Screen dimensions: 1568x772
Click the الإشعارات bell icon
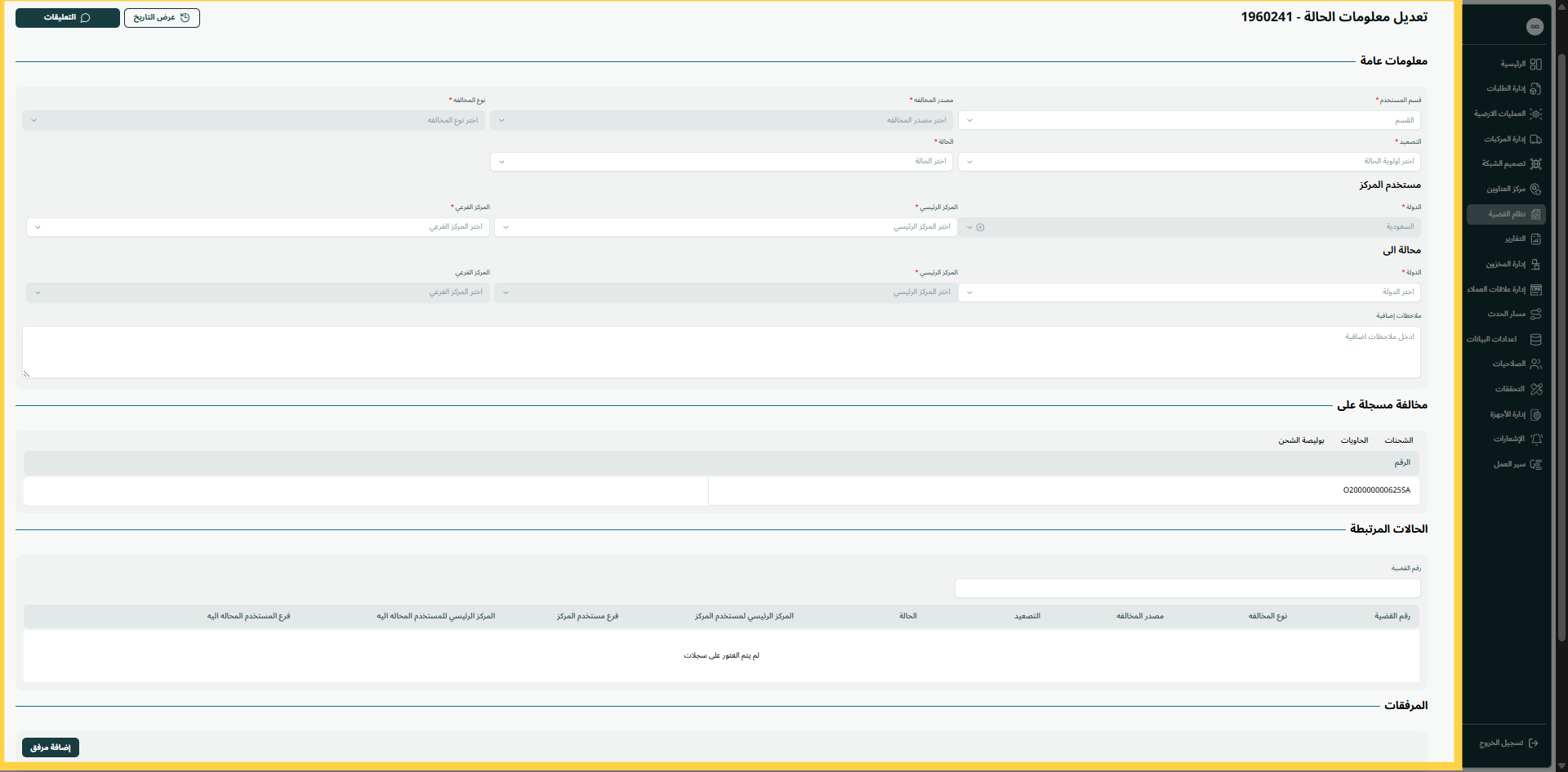click(x=1535, y=439)
